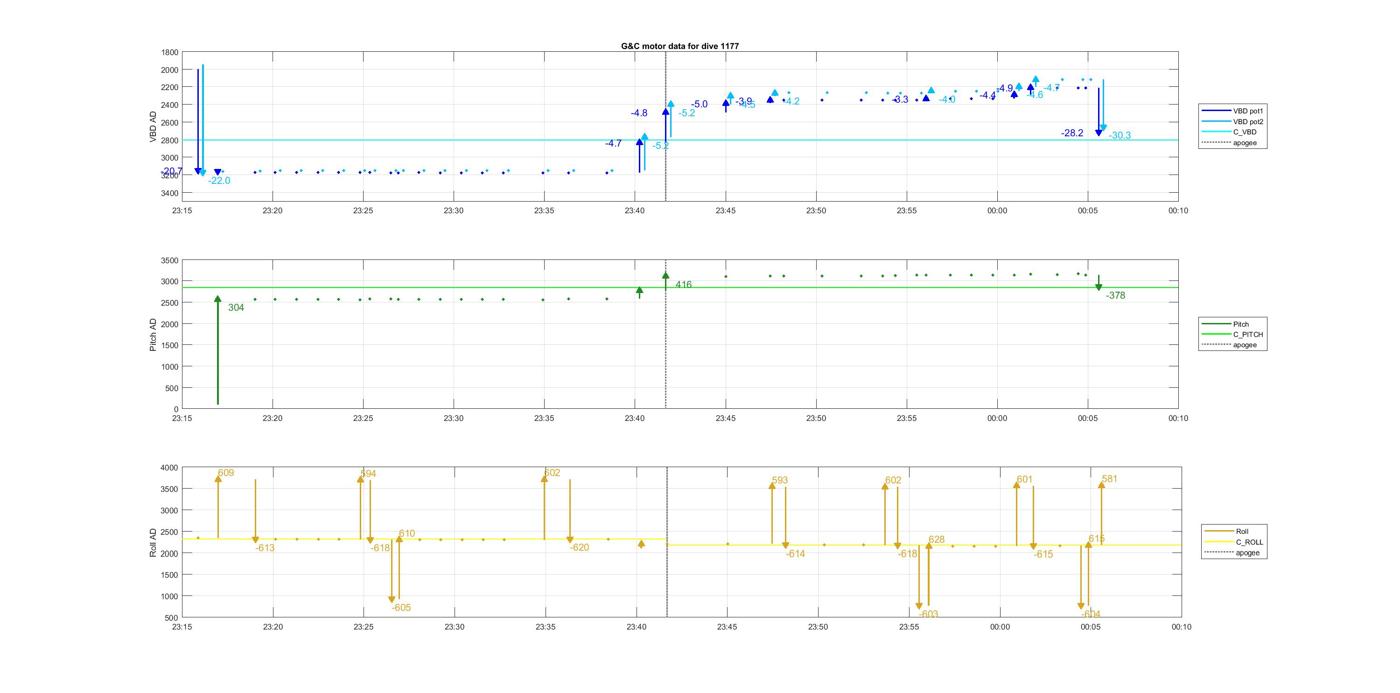Select the 'VBD pot1' legend entry

(1231, 111)
